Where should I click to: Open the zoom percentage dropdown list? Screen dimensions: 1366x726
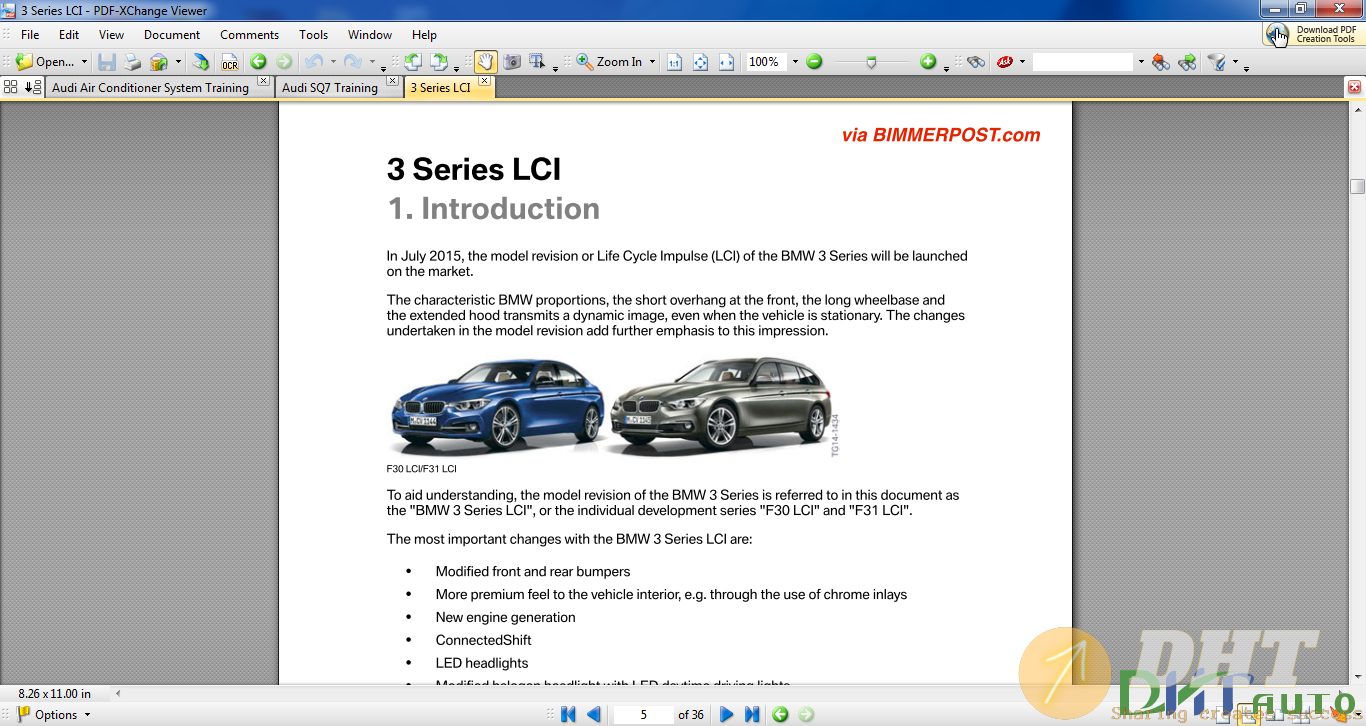(795, 62)
